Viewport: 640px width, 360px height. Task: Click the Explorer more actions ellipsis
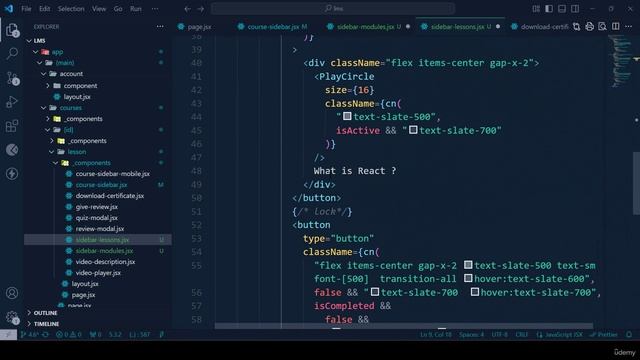pyautogui.click(x=160, y=27)
